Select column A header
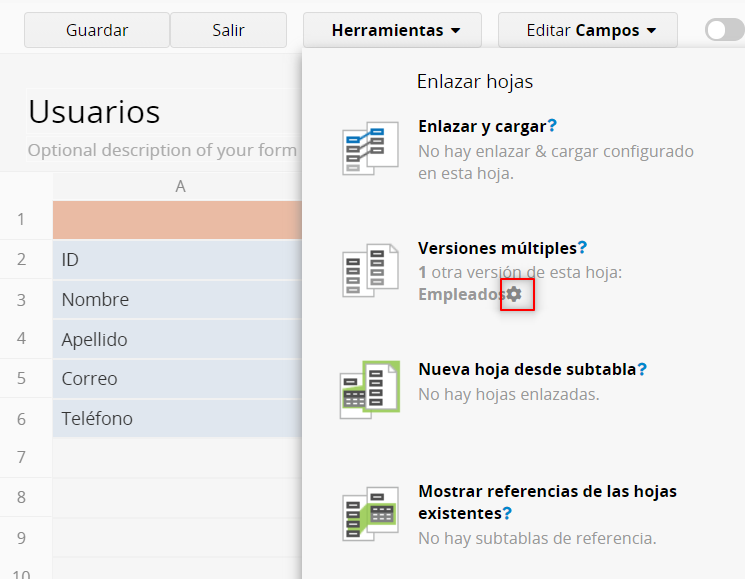Viewport: 745px width, 579px height. click(180, 186)
